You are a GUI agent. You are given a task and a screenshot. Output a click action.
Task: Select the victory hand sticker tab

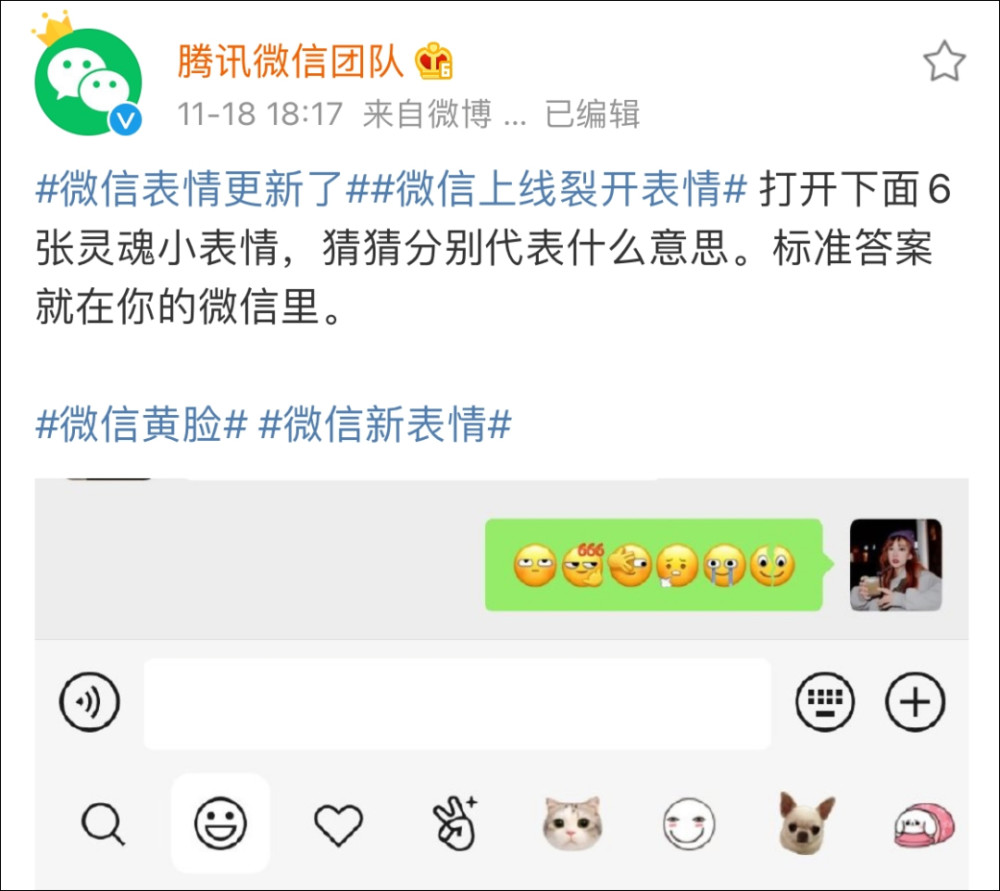point(455,823)
